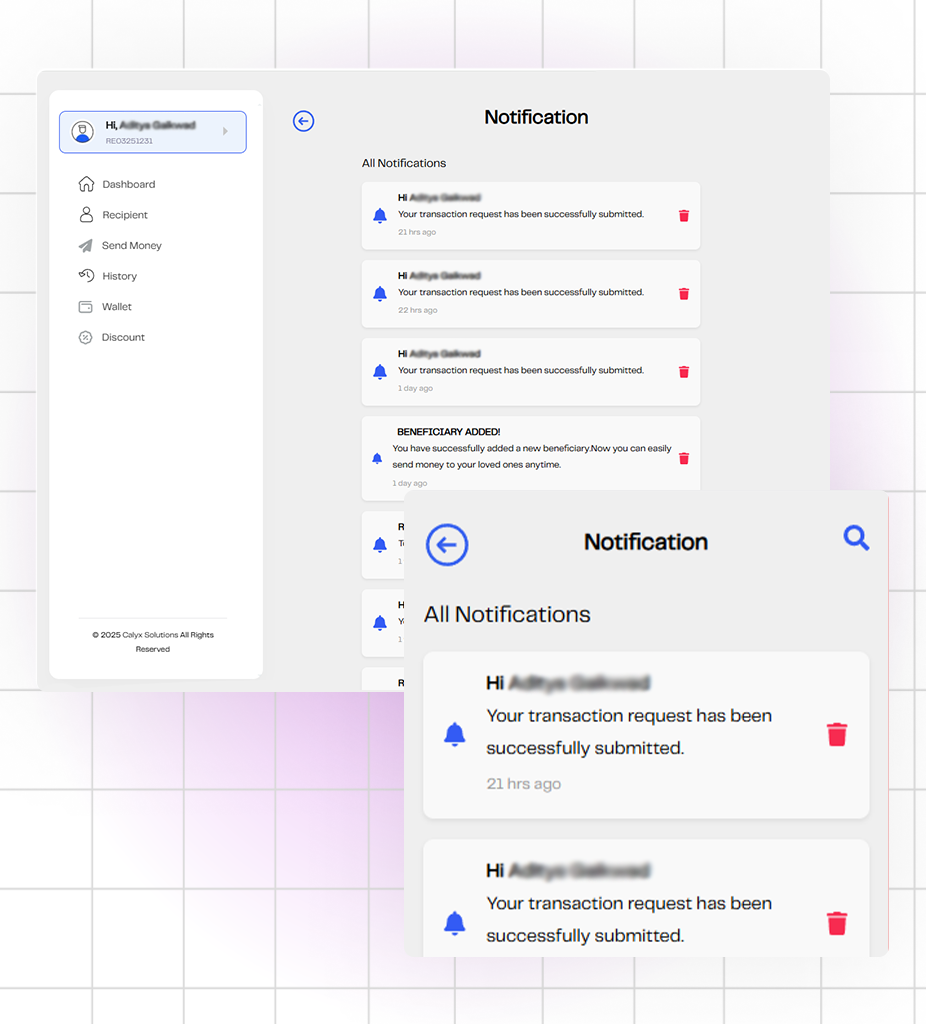Click the 2025 Calyx Solutions copyright text
926x1024 pixels.
pyautogui.click(x=153, y=641)
